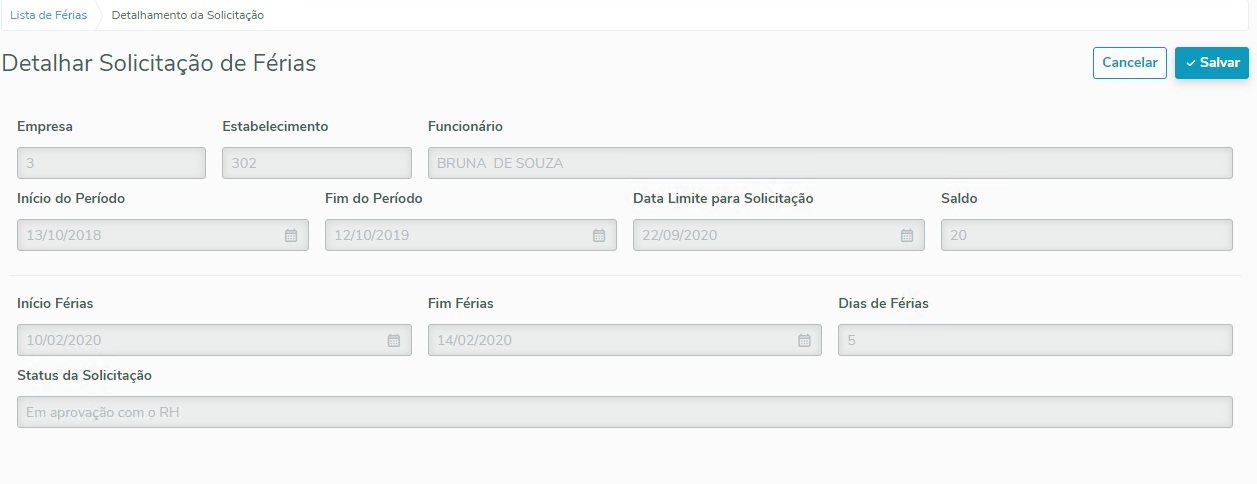Open calendar icon for Fim Férias
Image resolution: width=1257 pixels, height=484 pixels.
click(804, 340)
